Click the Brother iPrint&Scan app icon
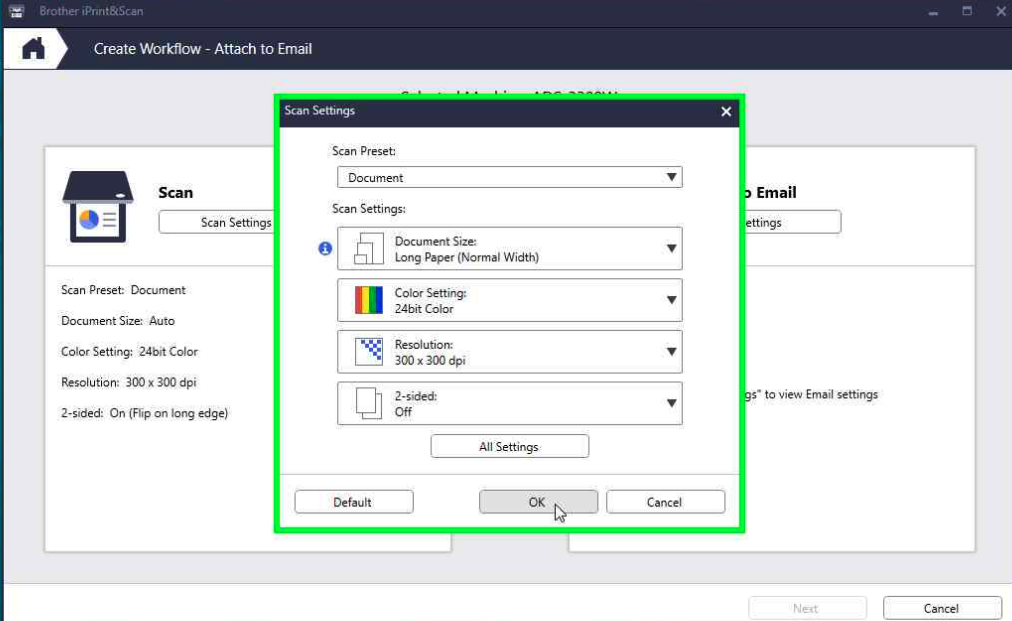This screenshot has height=621, width=1012. [x=16, y=11]
